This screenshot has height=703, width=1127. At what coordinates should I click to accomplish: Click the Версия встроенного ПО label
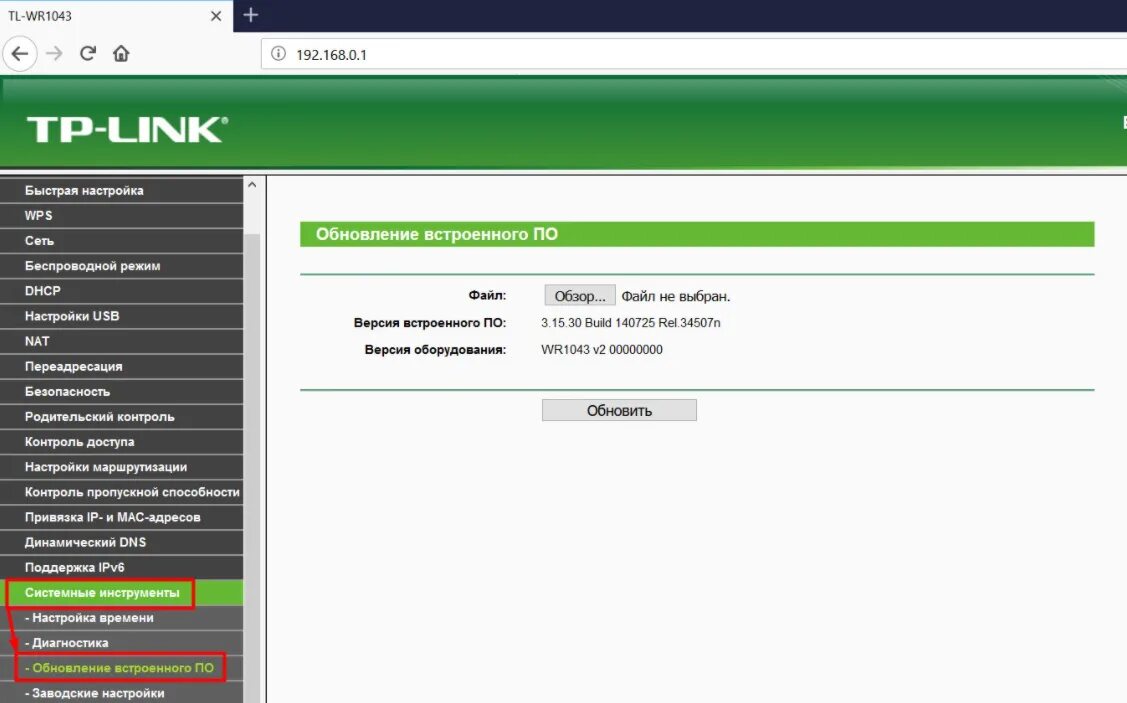pyautogui.click(x=430, y=323)
